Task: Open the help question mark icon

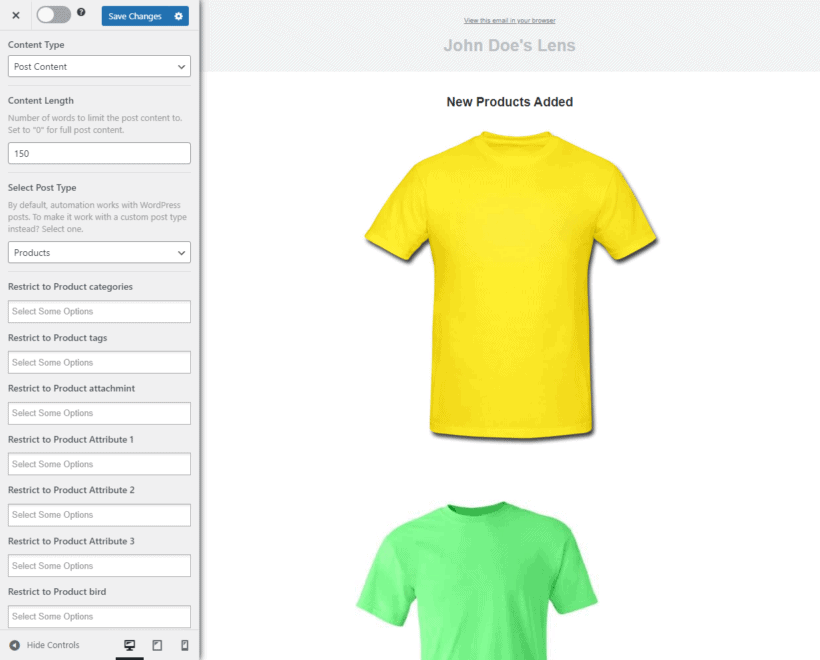Action: (x=81, y=15)
